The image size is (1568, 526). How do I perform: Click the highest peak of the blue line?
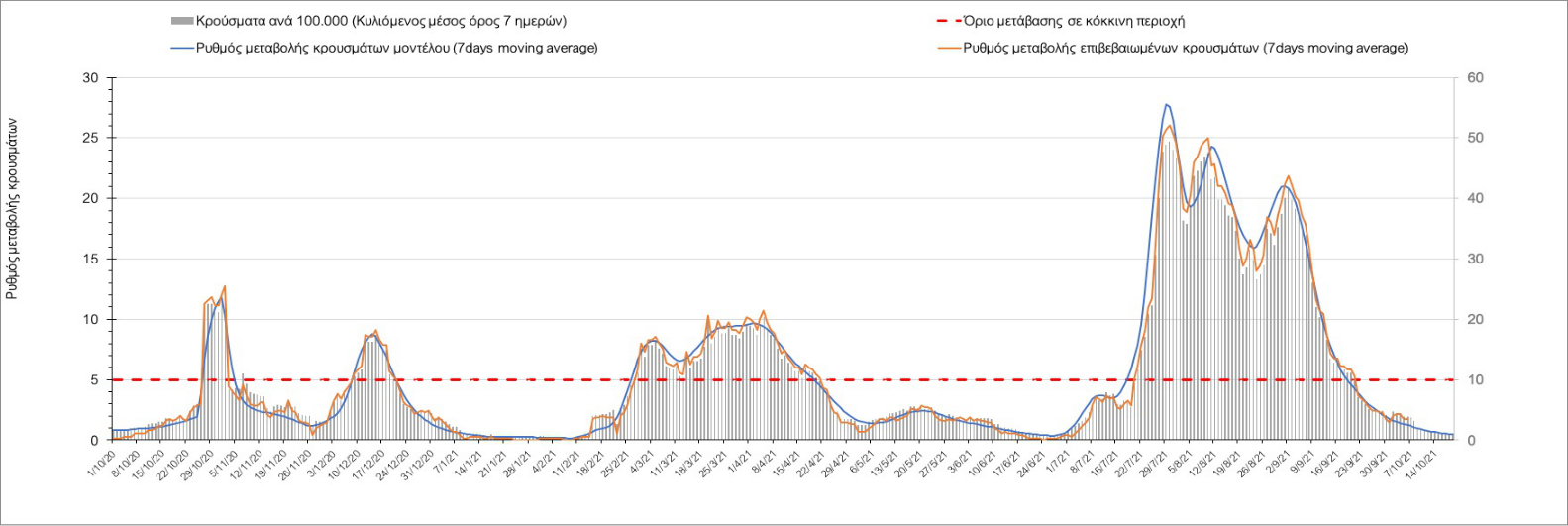[1167, 104]
